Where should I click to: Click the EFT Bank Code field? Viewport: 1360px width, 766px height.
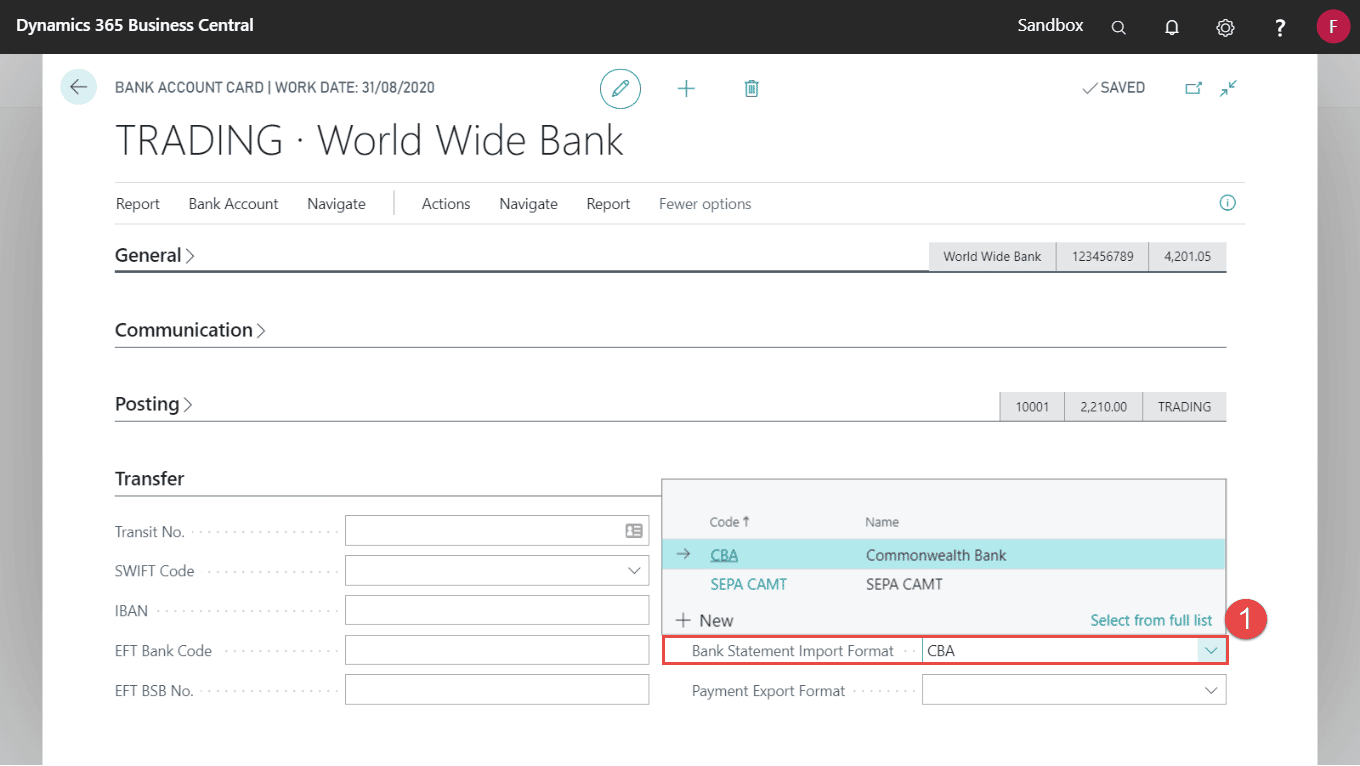(497, 650)
